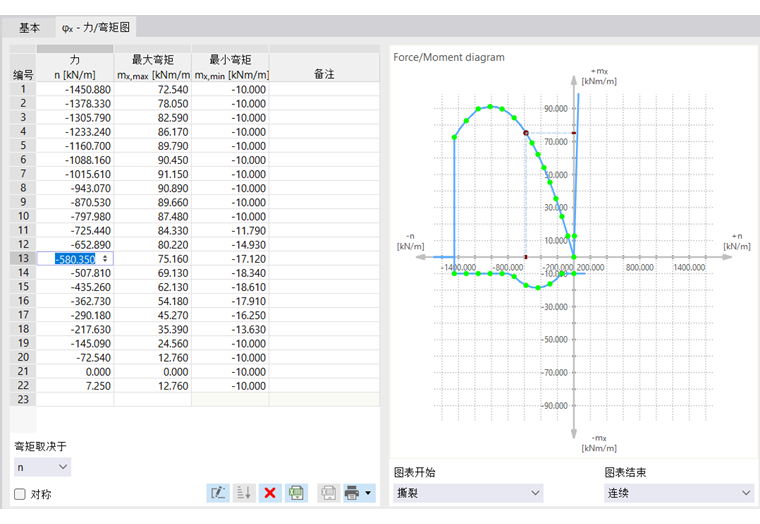Viewport: 760px width, 524px height.
Task: Open the 弯矩取决于 dropdown showing n
Action: click(43, 467)
